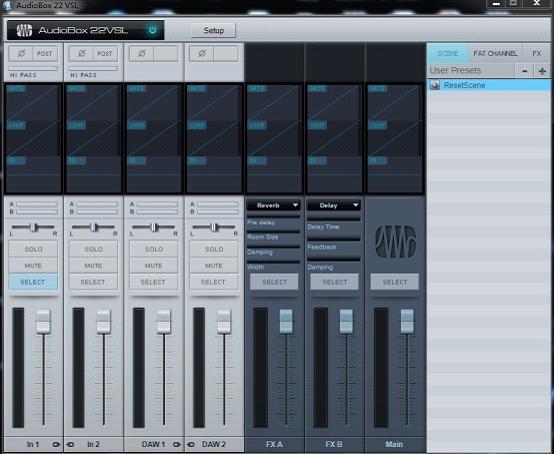555x454 pixels.
Task: Click the PreSonus logo in the header
Action: (24, 30)
